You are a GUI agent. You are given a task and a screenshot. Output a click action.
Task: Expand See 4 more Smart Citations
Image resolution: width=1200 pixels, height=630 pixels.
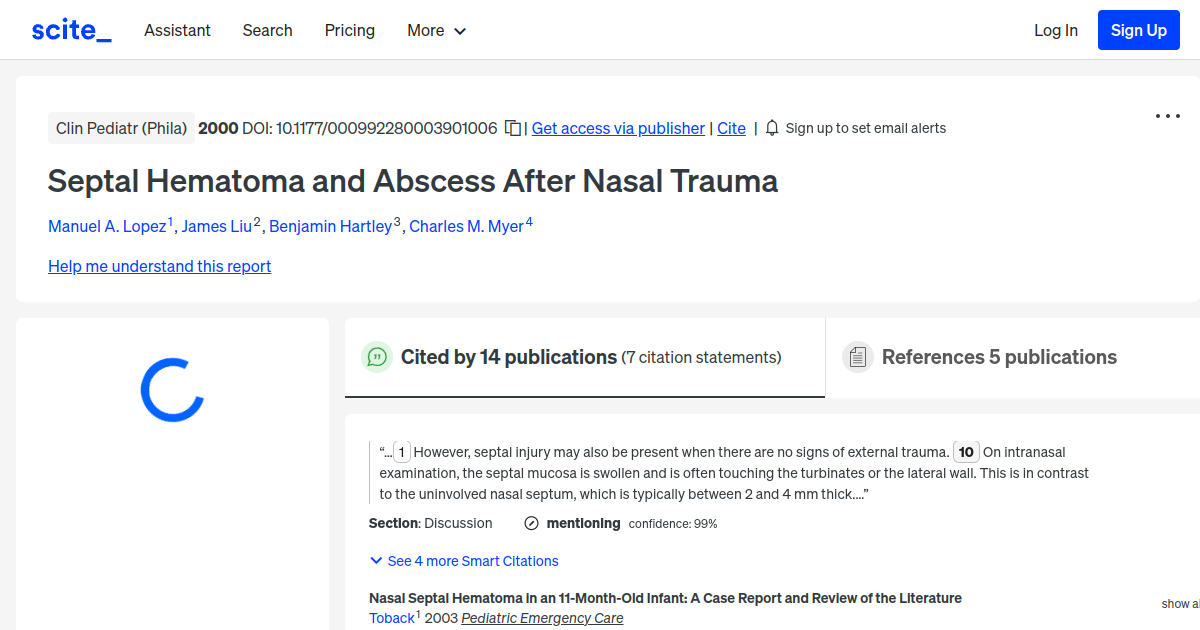(x=463, y=561)
